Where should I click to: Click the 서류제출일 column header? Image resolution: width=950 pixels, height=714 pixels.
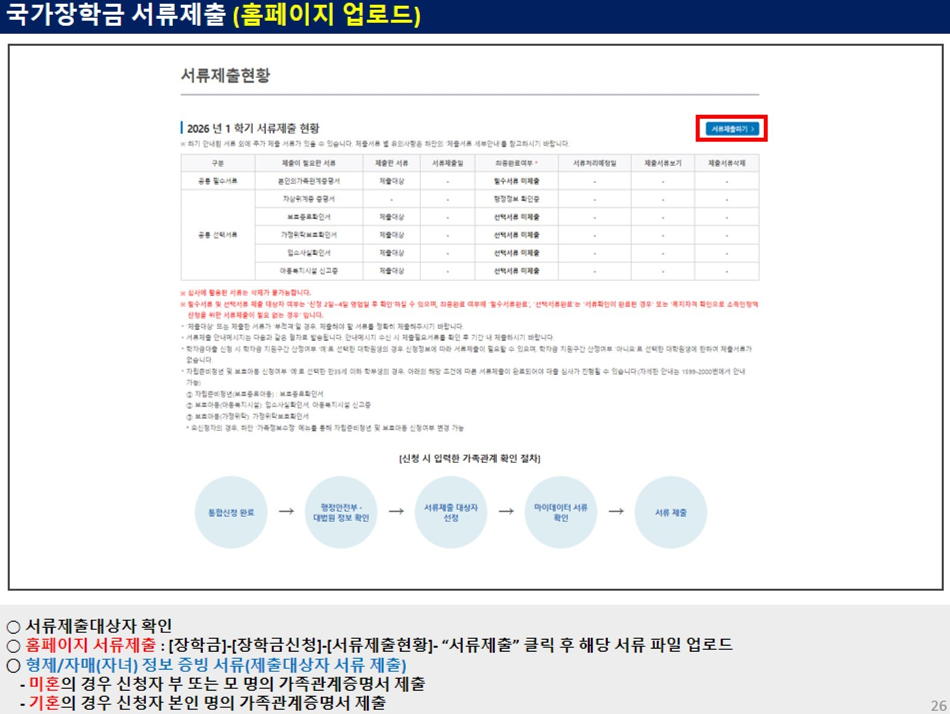[x=448, y=163]
